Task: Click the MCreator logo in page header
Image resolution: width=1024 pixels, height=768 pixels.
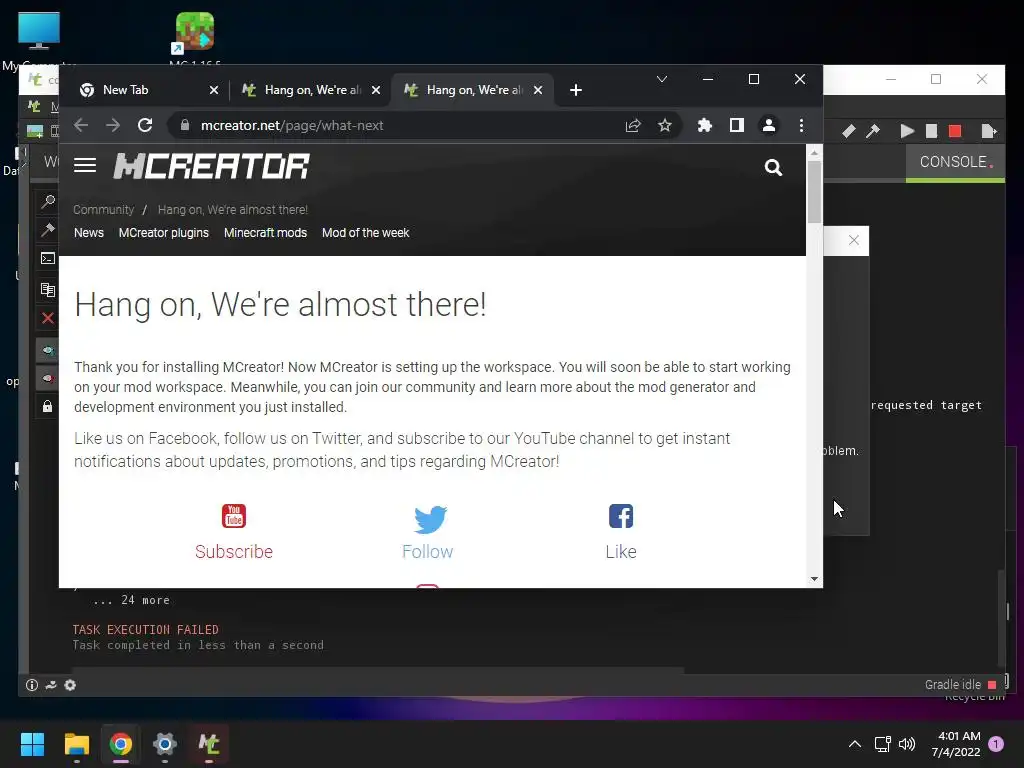Action: click(212, 166)
